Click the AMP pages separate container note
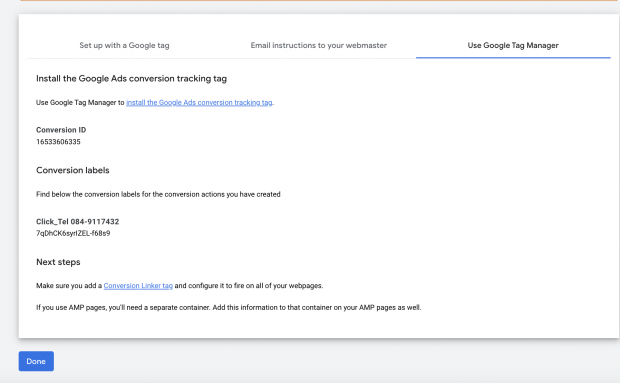Viewport: 620px width, 383px height. (x=229, y=308)
